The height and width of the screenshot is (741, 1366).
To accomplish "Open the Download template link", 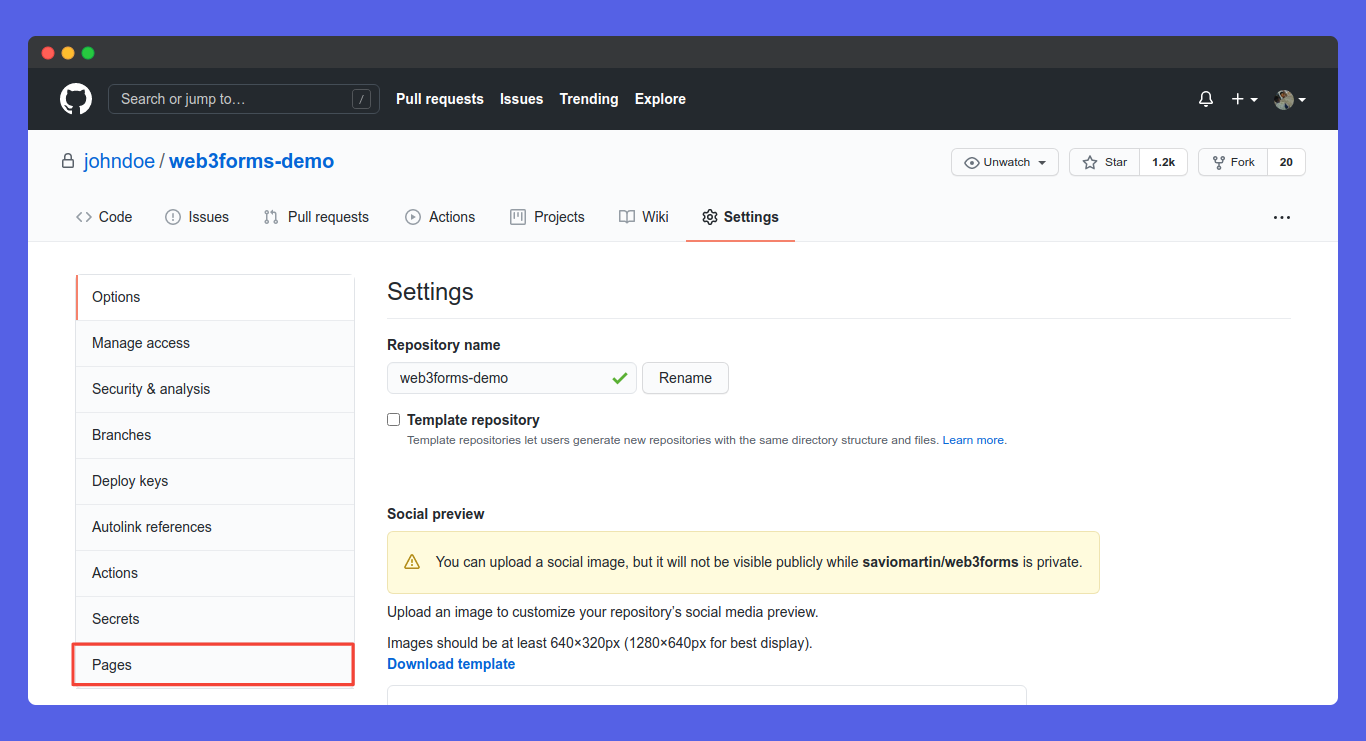I will (451, 664).
